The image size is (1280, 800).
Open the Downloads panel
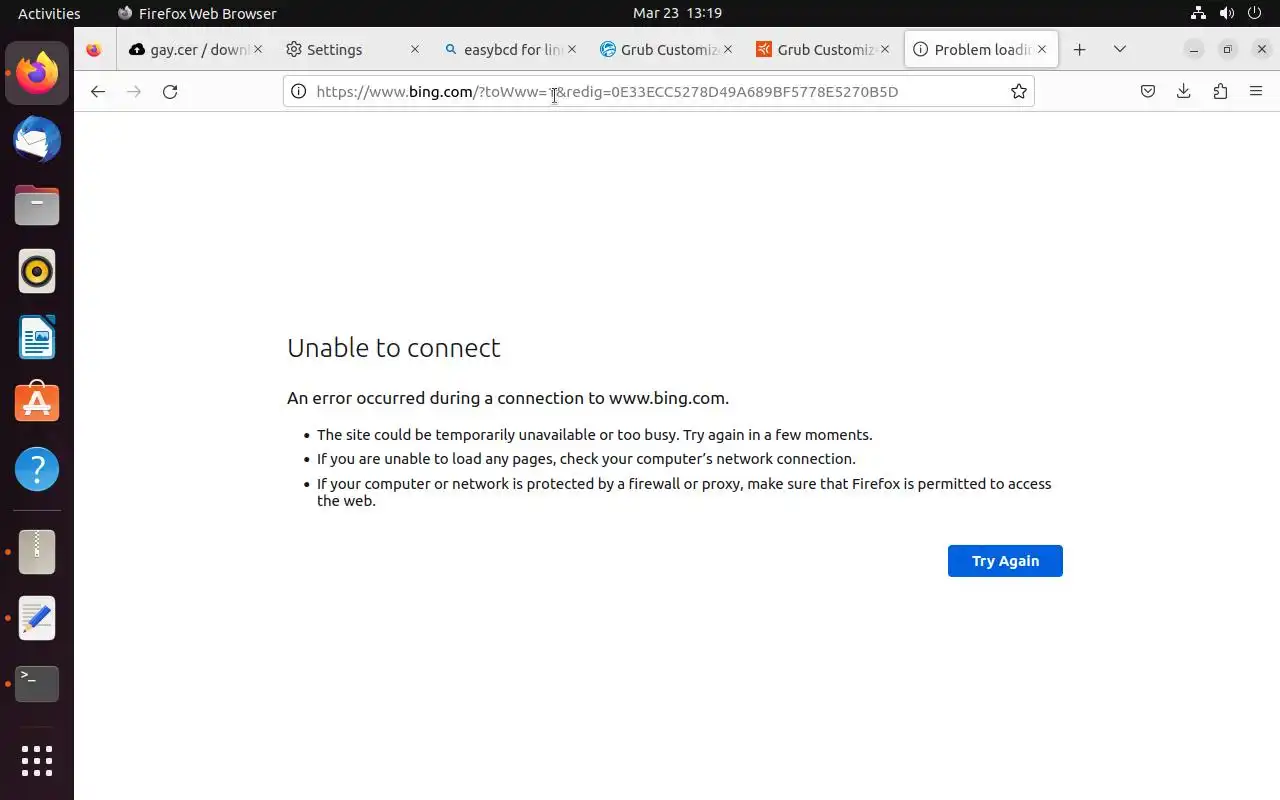1184,92
